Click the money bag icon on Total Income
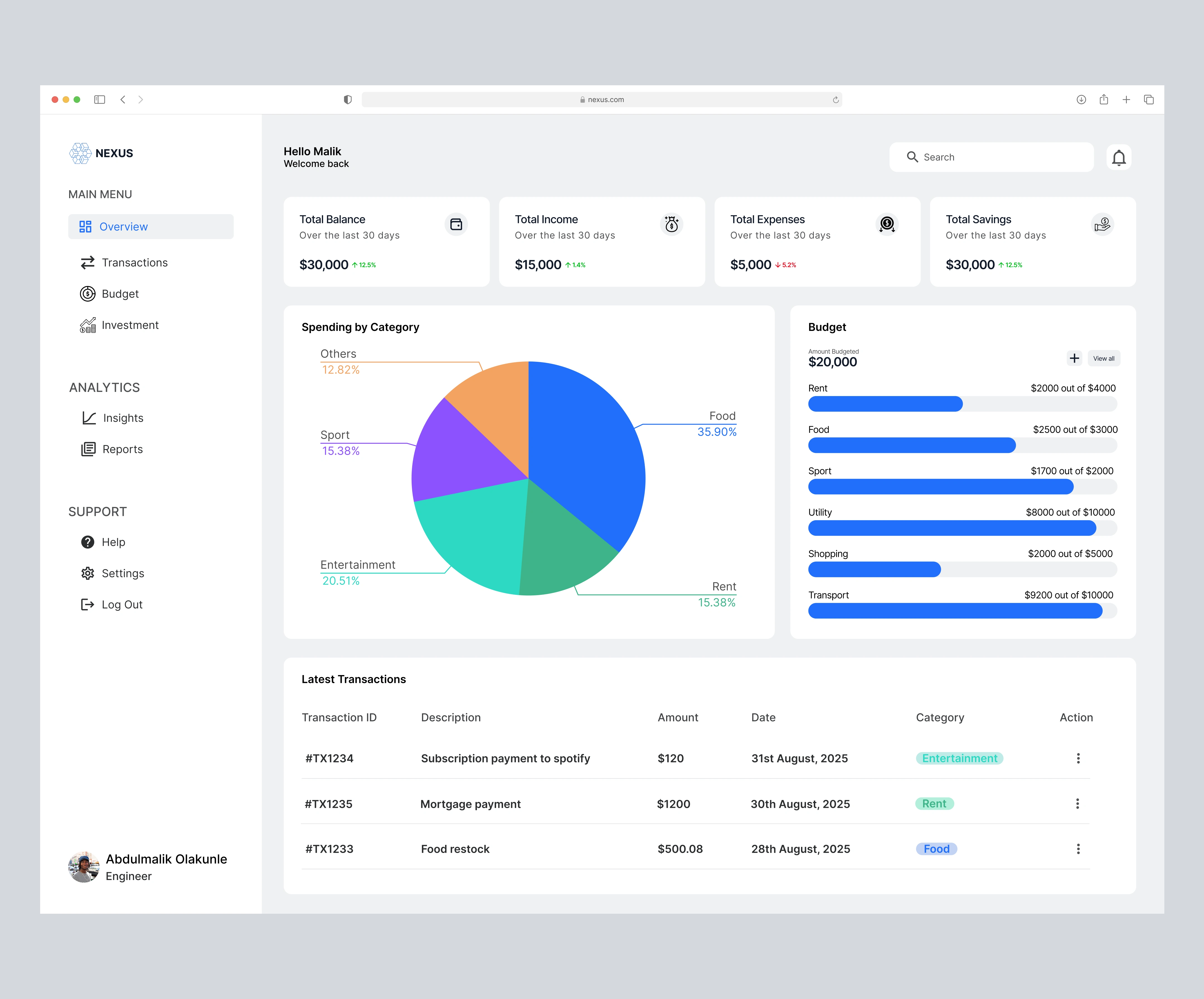 (x=671, y=224)
